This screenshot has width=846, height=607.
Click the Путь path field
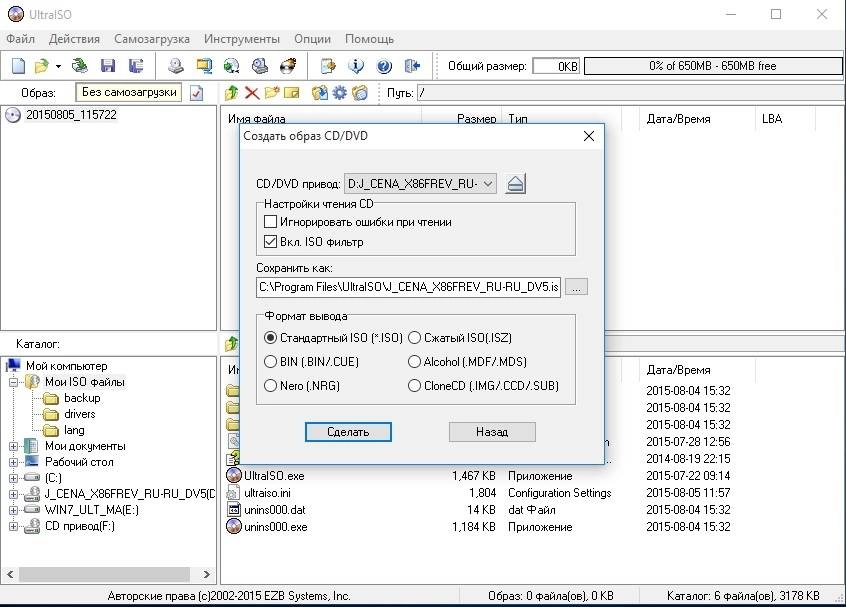[631, 93]
